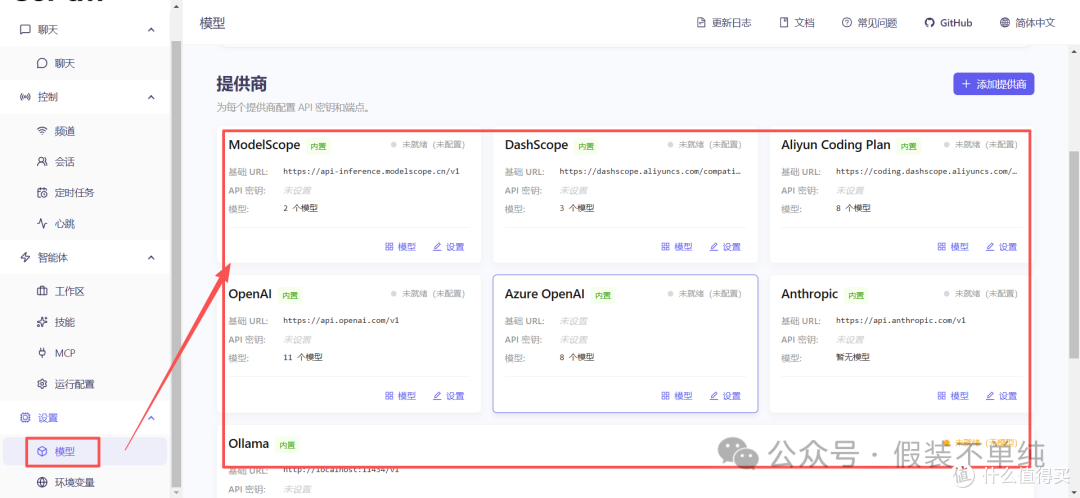The height and width of the screenshot is (498, 1080).
Task: Select the 模型 models sidebar item
Action: (85, 451)
